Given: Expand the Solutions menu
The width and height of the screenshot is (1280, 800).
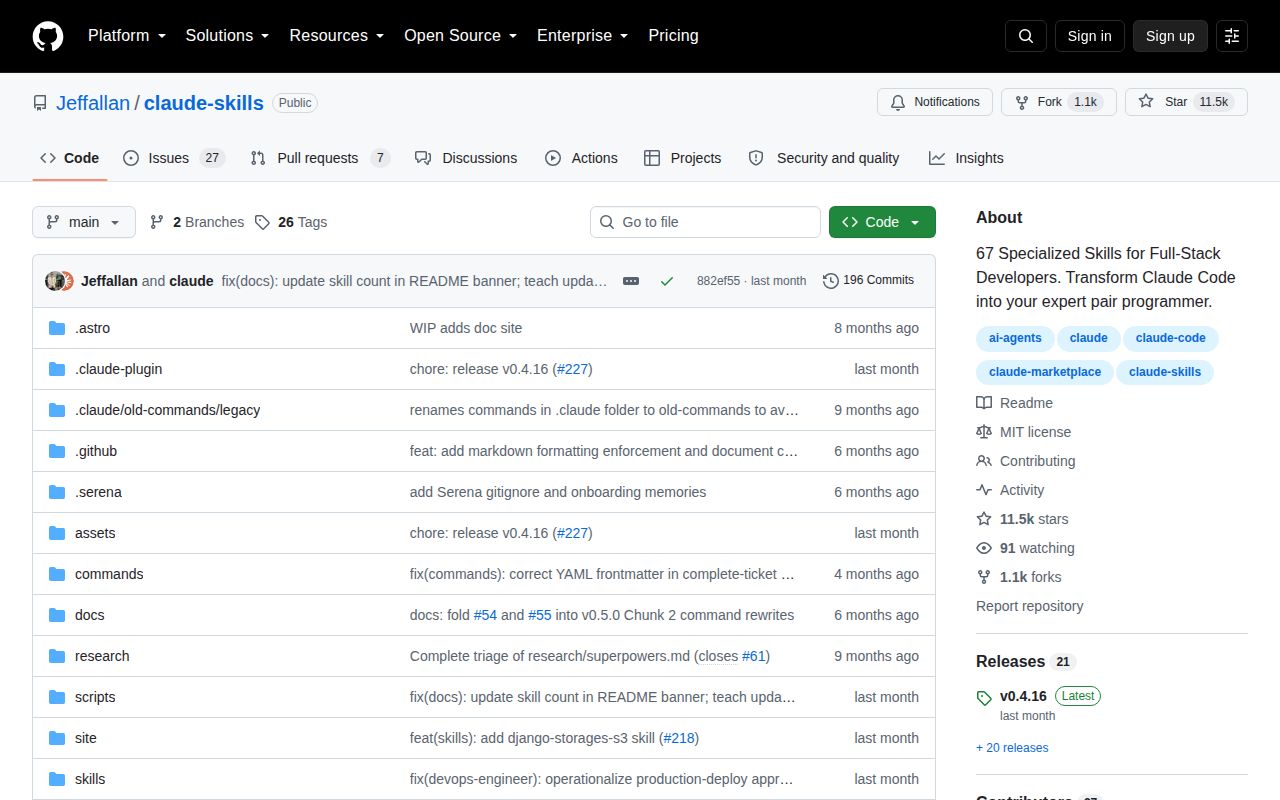Looking at the screenshot, I should coord(227,36).
